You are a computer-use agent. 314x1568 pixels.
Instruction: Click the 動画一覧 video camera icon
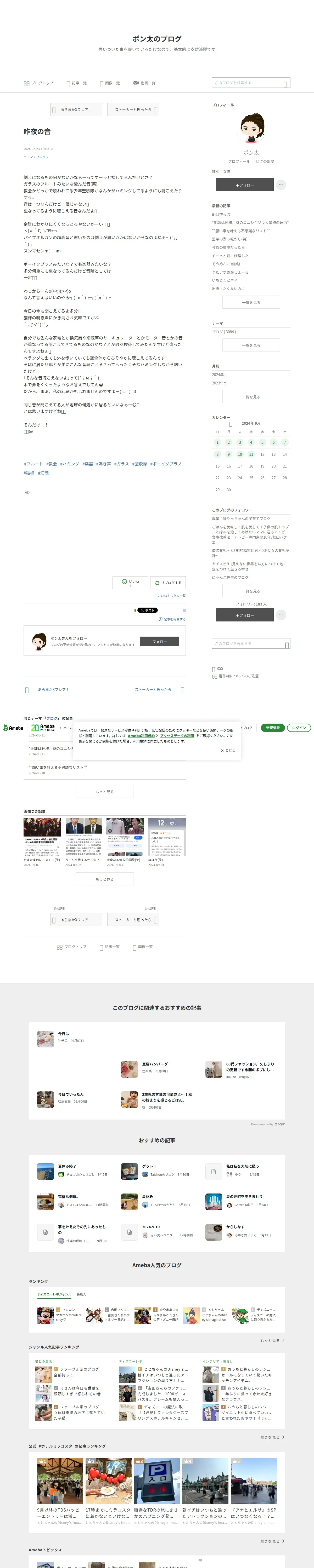point(136,83)
